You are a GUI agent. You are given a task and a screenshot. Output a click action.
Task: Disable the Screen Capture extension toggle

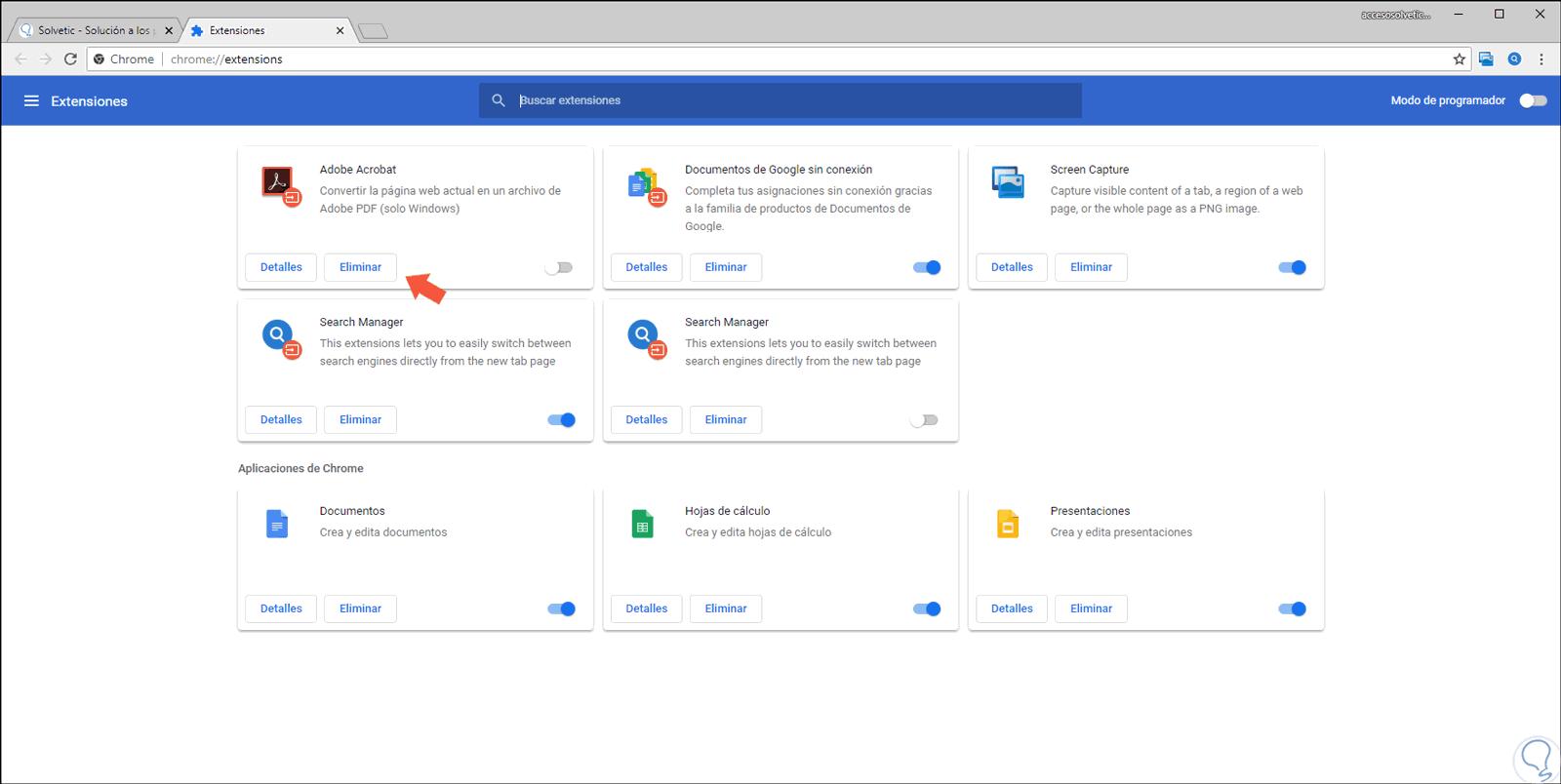1292,267
